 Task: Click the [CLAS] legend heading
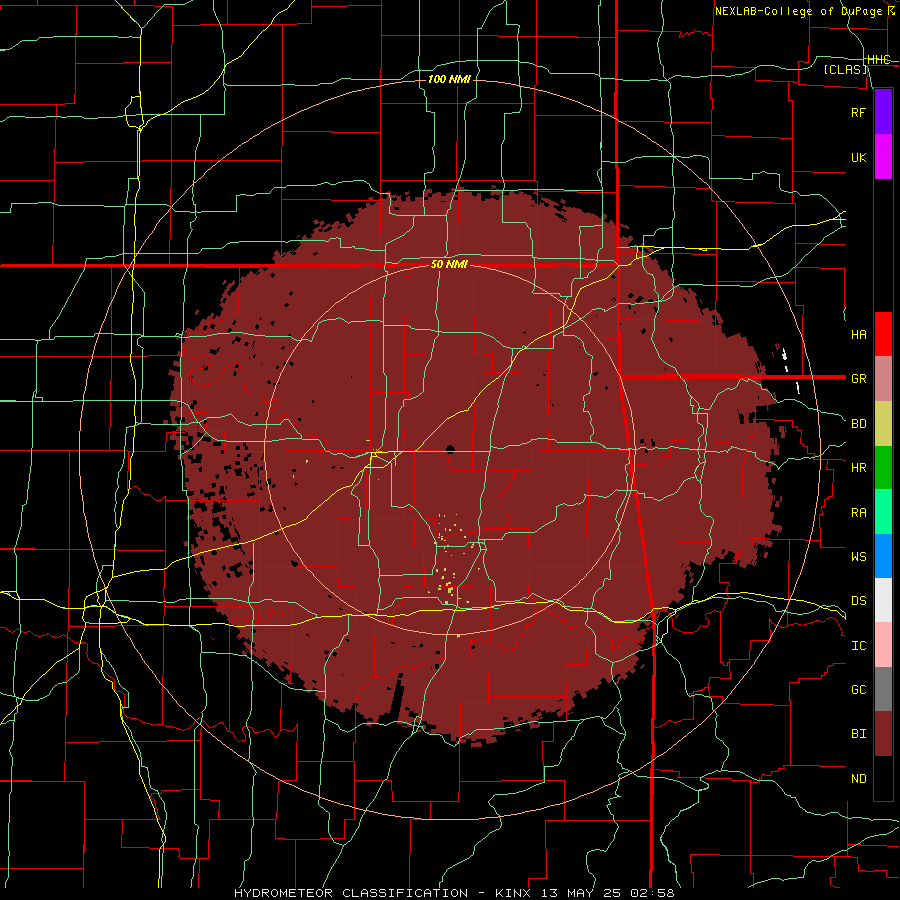pyautogui.click(x=845, y=69)
